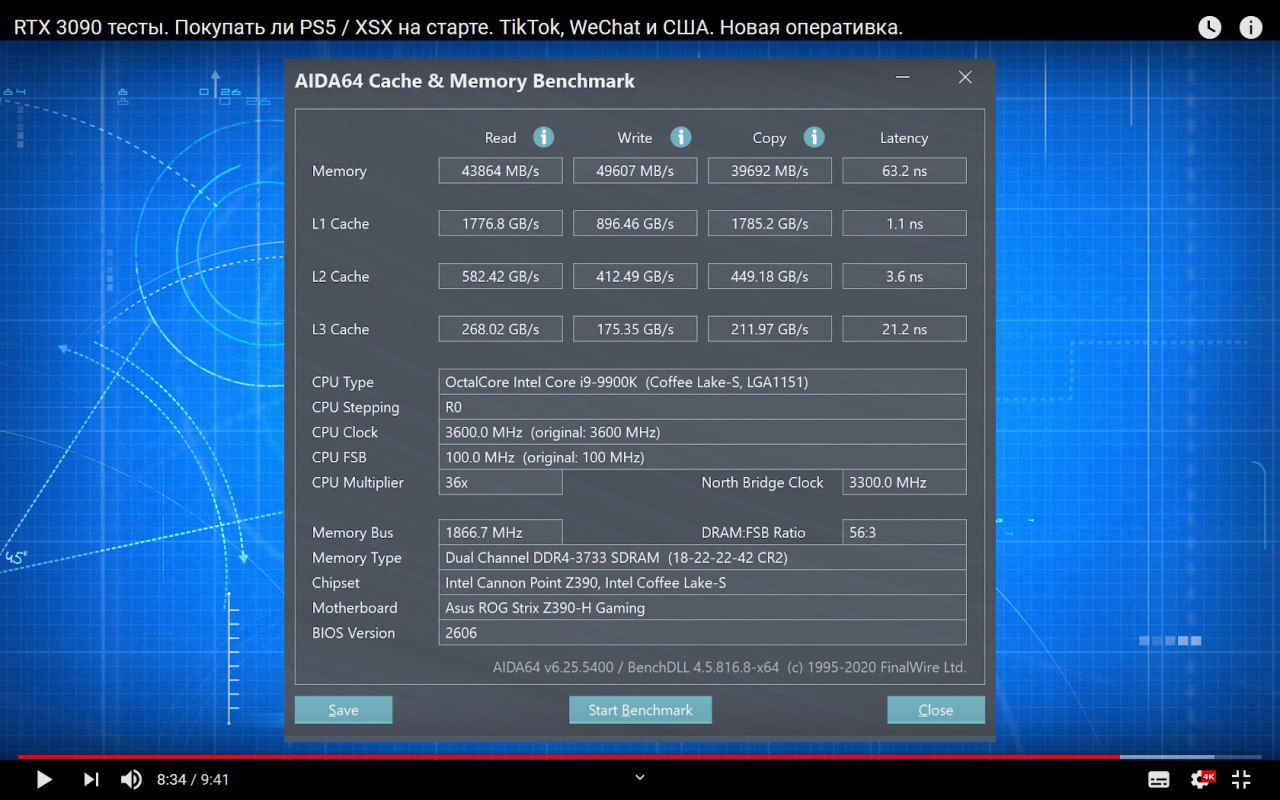Image resolution: width=1280 pixels, height=800 pixels.
Task: Select Memory Latency 63.2 ns field
Action: (905, 170)
